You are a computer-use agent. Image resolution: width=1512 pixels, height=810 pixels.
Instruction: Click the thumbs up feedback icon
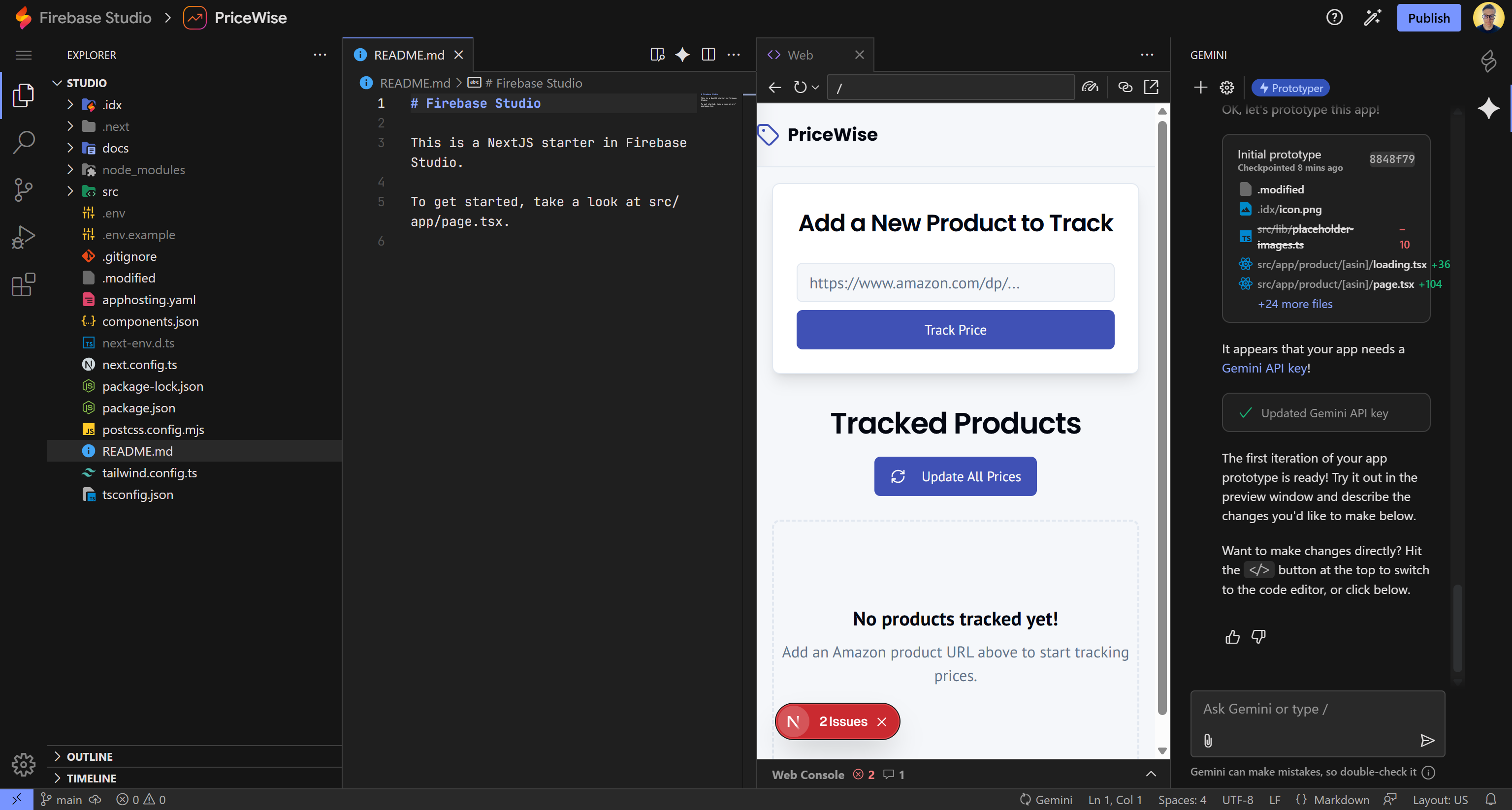point(1232,637)
